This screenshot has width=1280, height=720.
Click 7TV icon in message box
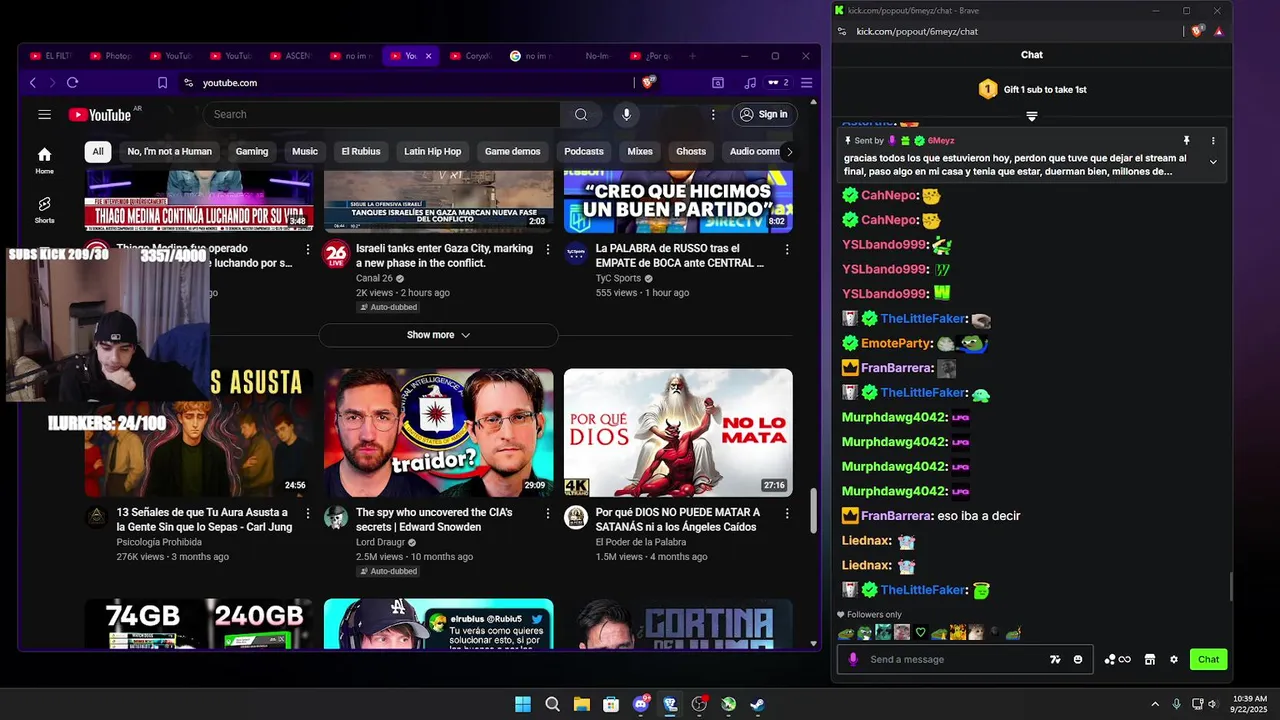pos(1055,659)
